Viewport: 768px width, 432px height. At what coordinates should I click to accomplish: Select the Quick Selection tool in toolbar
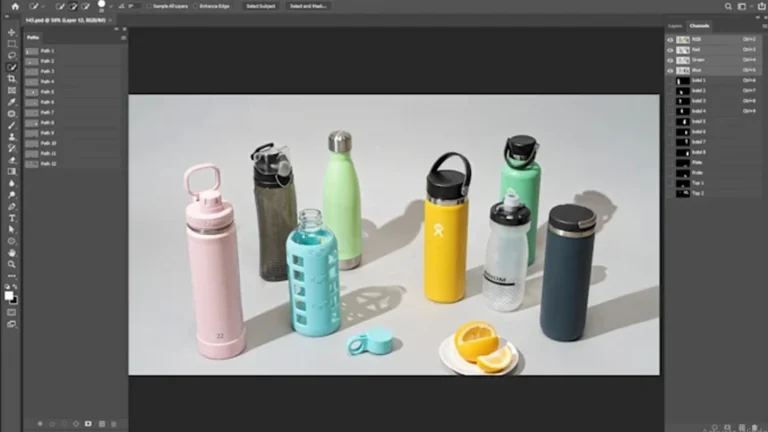click(12, 67)
